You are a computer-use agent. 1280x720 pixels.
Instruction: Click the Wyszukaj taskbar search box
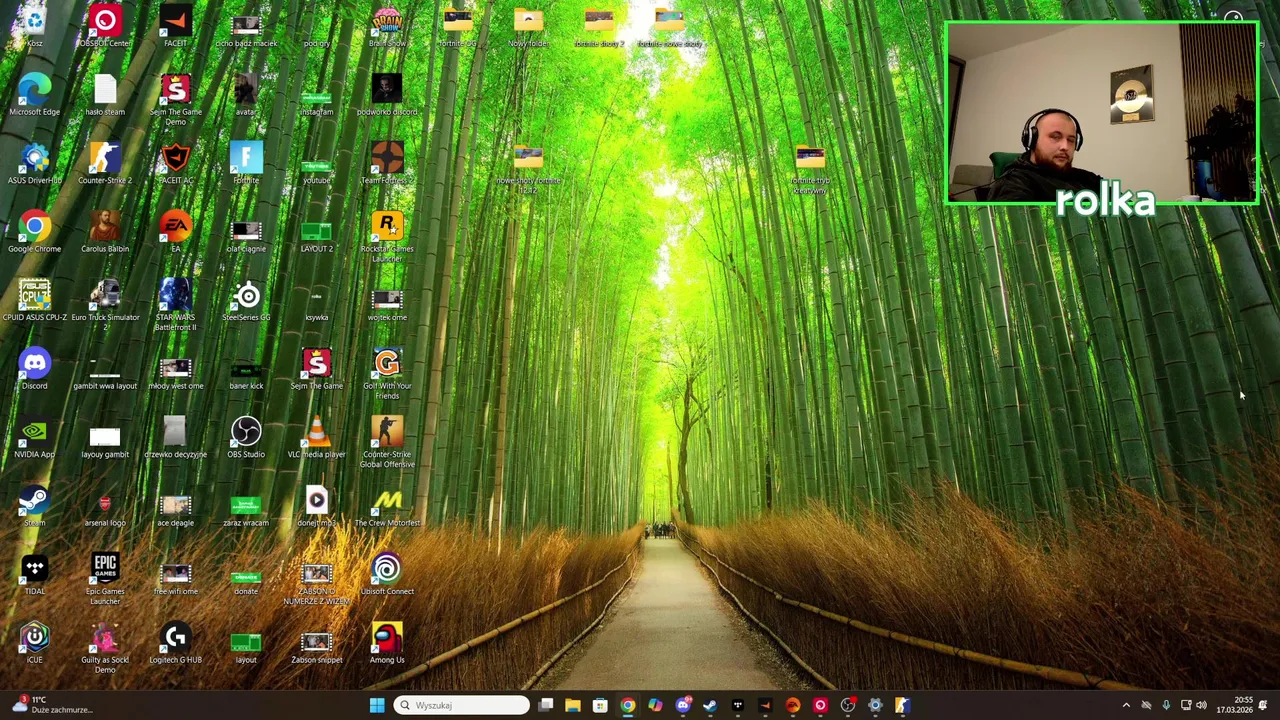(x=461, y=705)
